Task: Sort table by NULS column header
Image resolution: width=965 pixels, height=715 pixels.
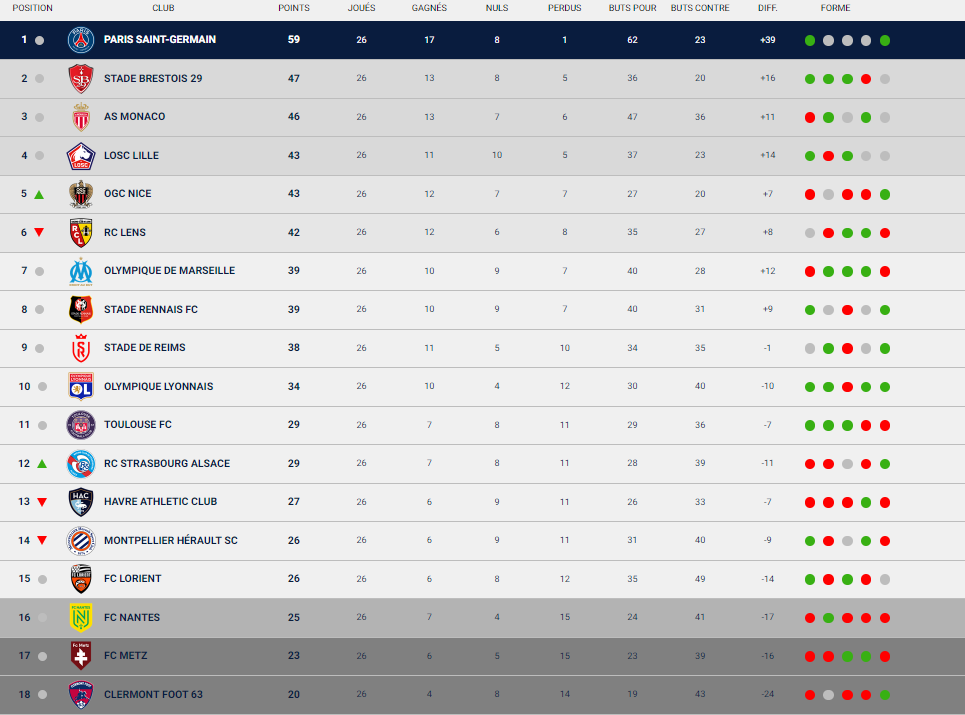Action: click(497, 8)
